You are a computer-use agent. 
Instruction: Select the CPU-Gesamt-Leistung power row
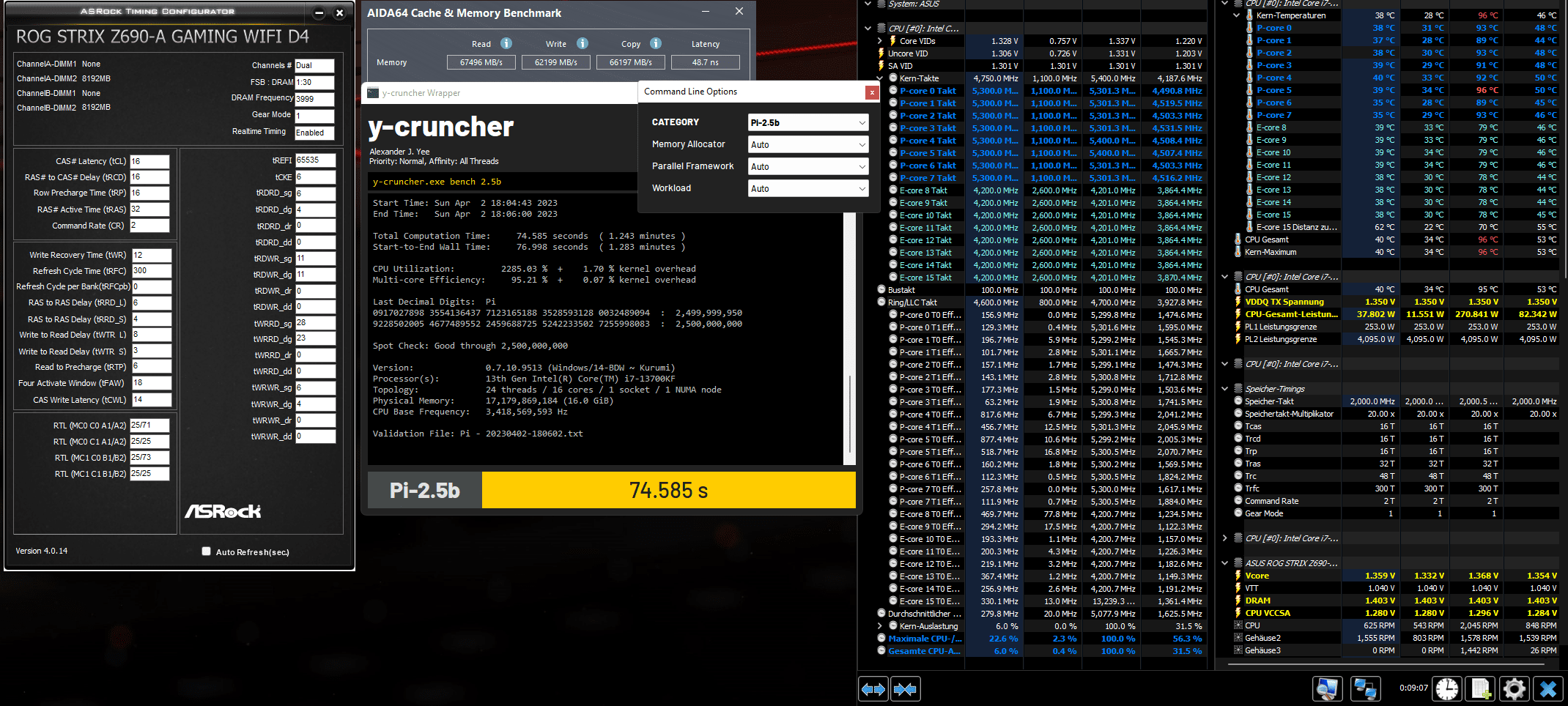point(1397,314)
